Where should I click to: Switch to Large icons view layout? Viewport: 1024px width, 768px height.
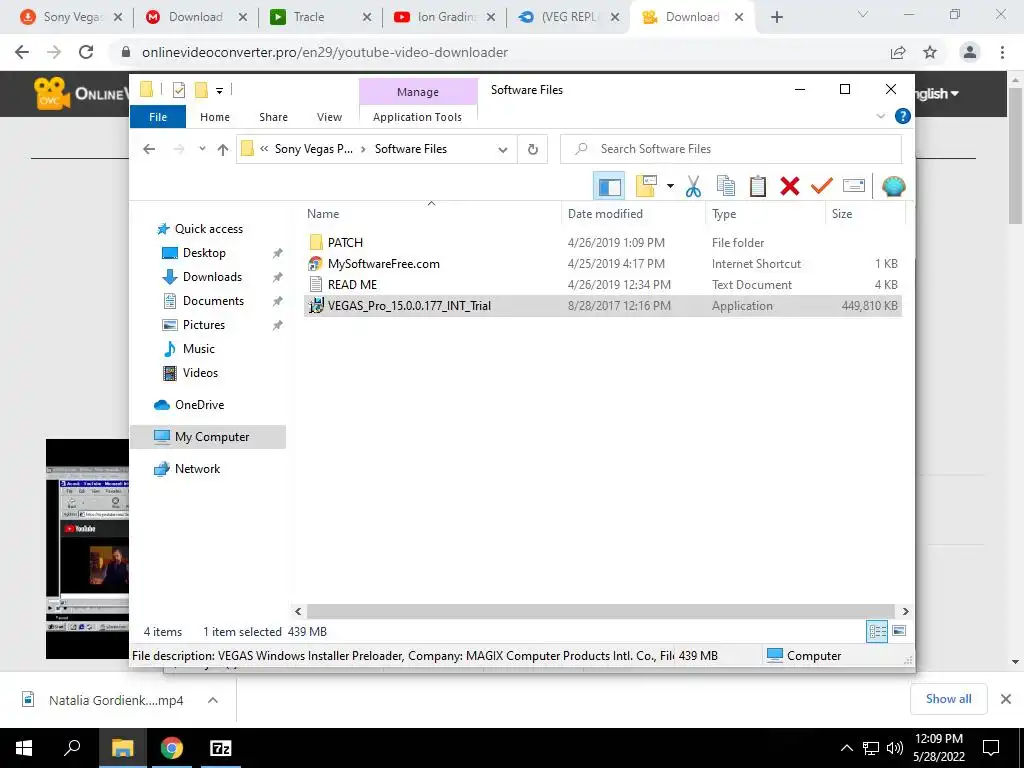(x=899, y=631)
